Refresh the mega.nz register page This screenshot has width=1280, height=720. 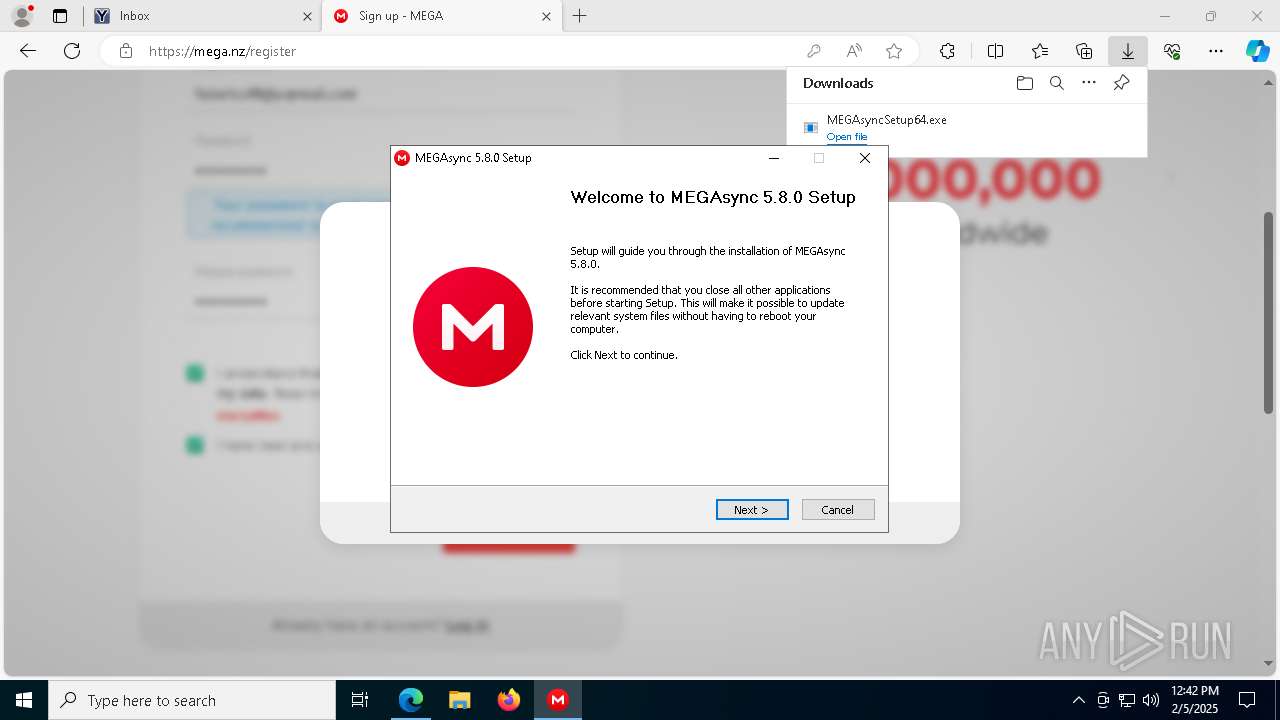[72, 51]
